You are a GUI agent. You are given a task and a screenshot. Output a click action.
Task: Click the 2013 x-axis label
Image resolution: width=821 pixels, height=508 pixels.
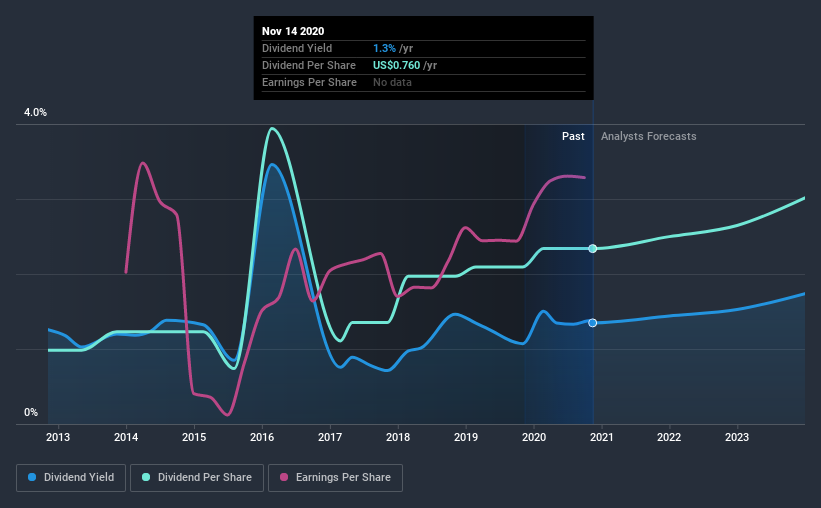tap(58, 437)
